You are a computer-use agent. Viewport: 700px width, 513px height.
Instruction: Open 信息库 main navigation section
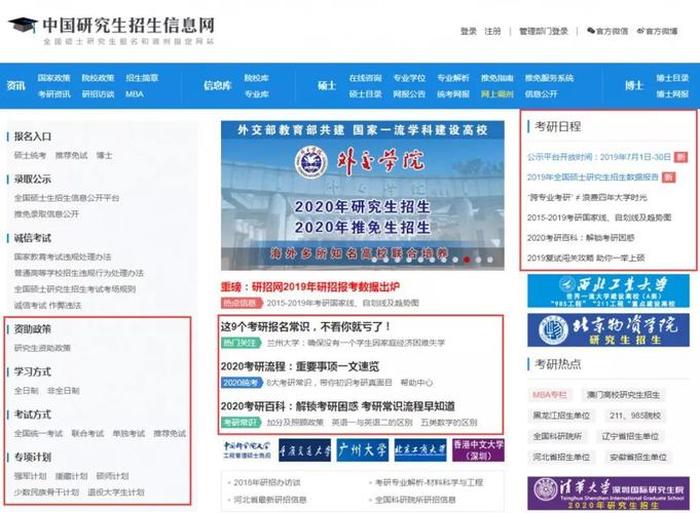coord(217,85)
